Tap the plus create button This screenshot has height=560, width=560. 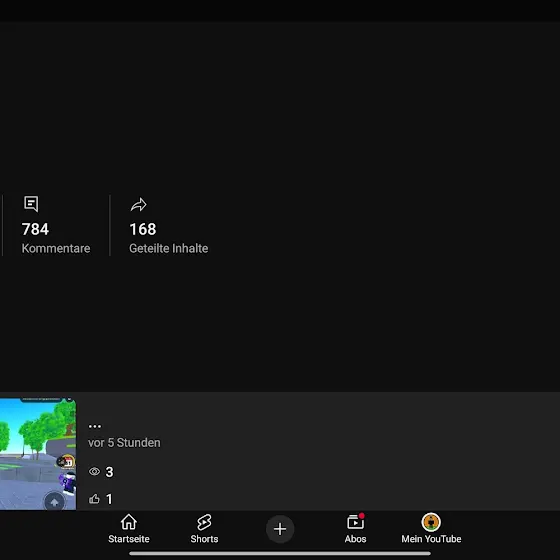[x=280, y=529]
